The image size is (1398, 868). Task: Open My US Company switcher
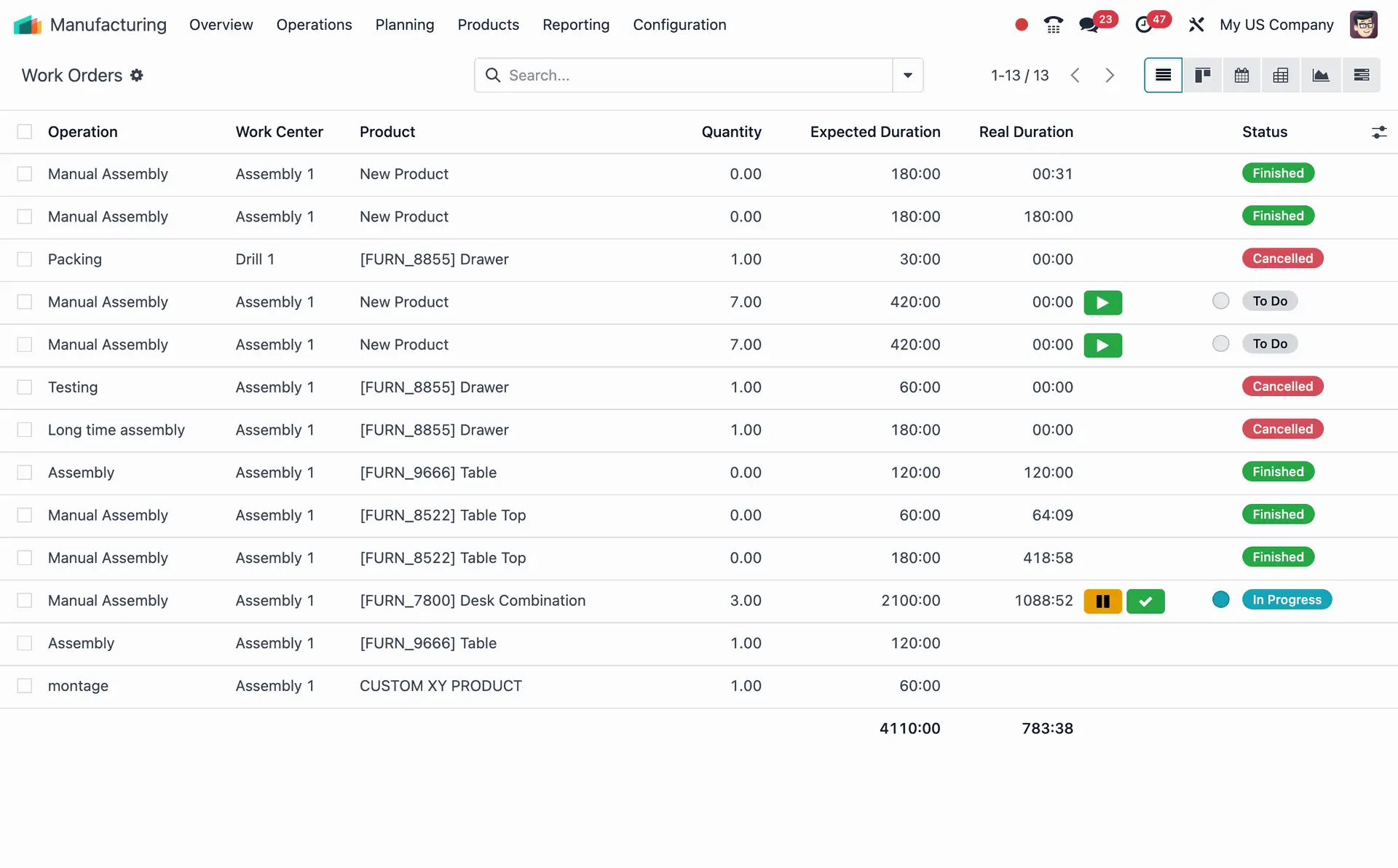click(1276, 25)
